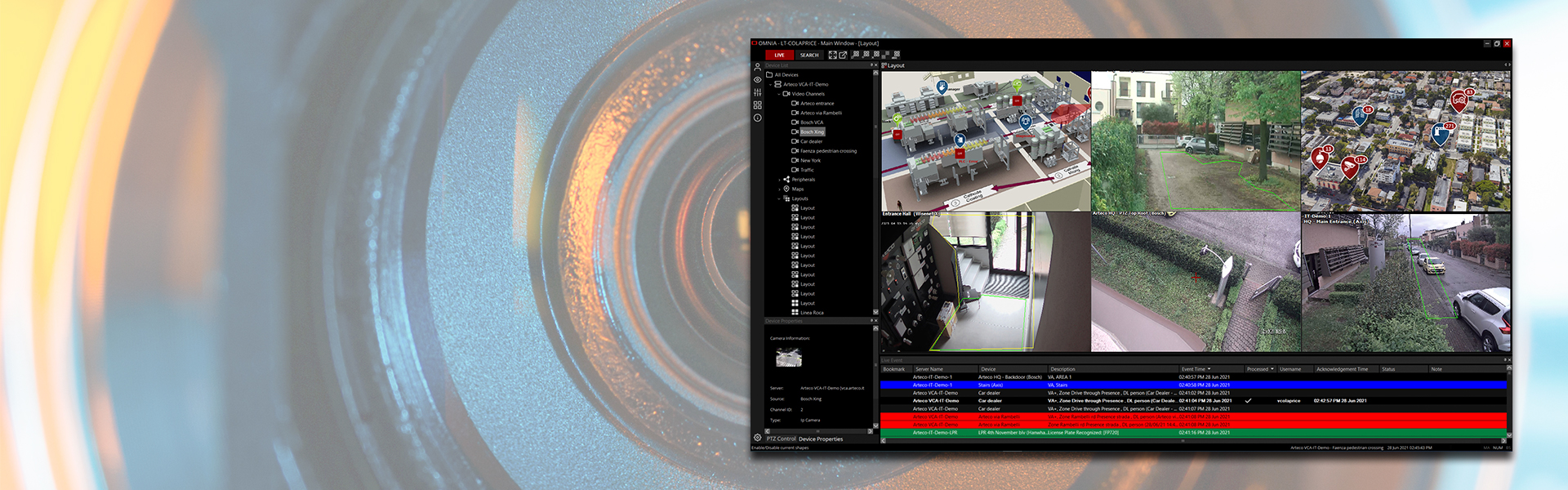Image resolution: width=1568 pixels, height=490 pixels.
Task: Open the user profile sidebar icon
Action: coord(757,67)
